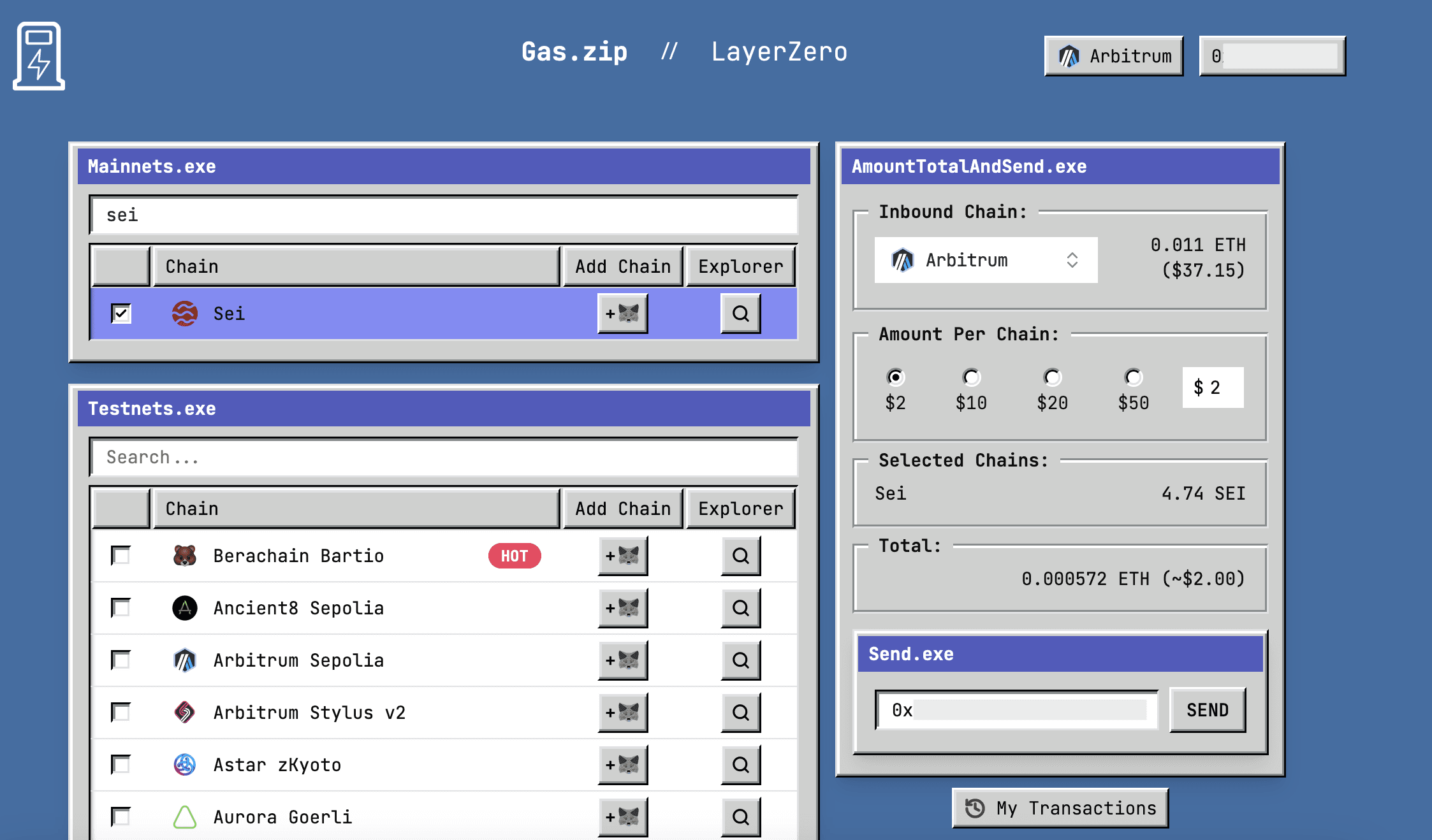Open the Inbound Chain Arbitrum dropdown
The width and height of the screenshot is (1432, 840).
point(986,260)
